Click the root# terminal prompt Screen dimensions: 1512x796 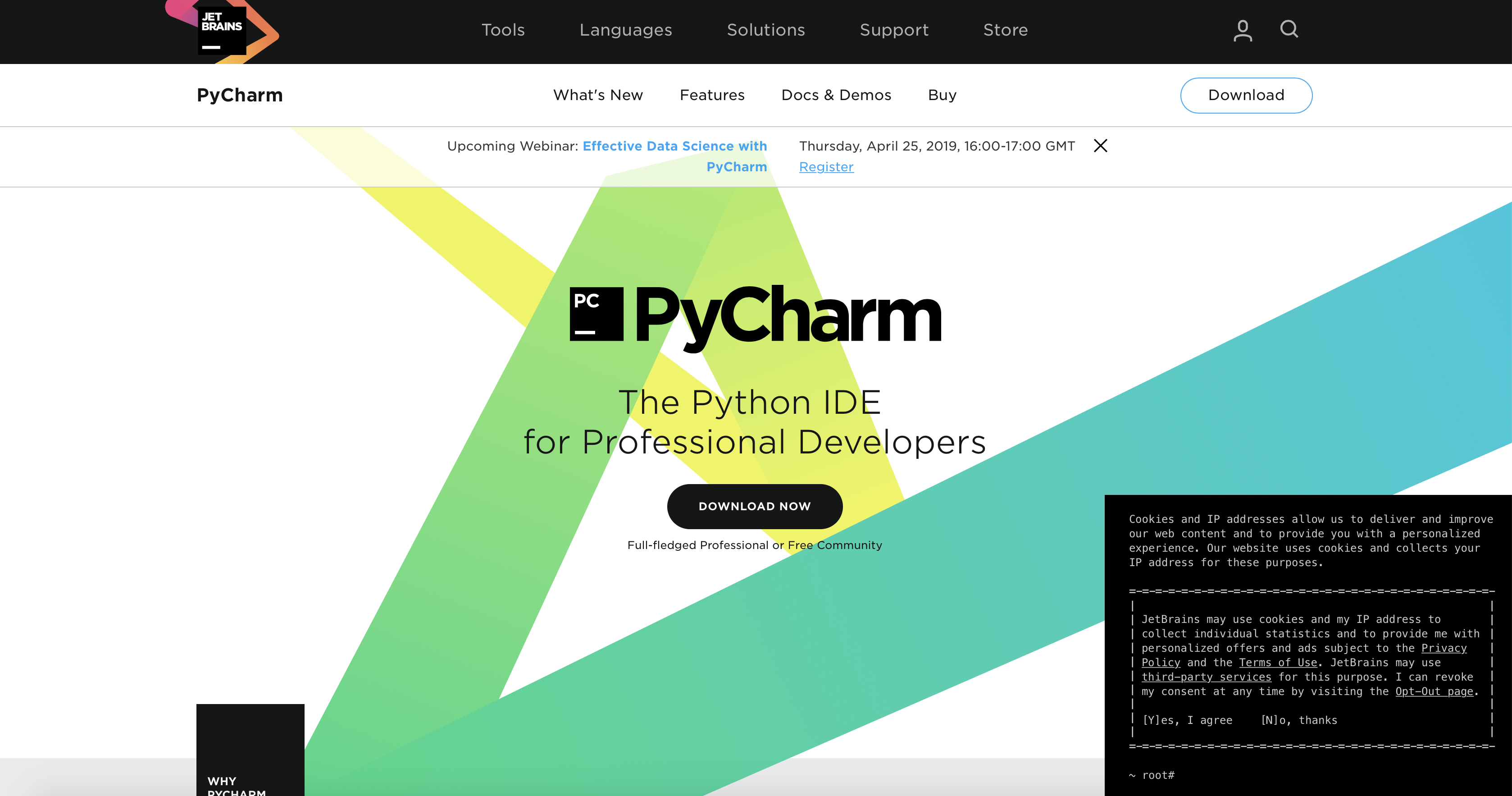click(1152, 775)
